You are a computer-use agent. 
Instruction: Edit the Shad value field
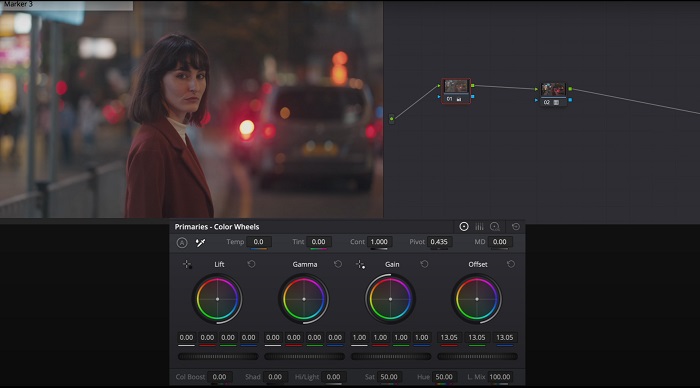275,377
